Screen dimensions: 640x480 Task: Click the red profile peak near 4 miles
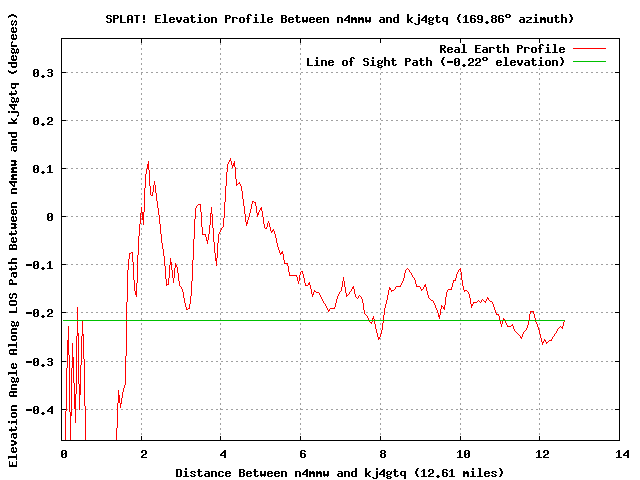(230, 159)
